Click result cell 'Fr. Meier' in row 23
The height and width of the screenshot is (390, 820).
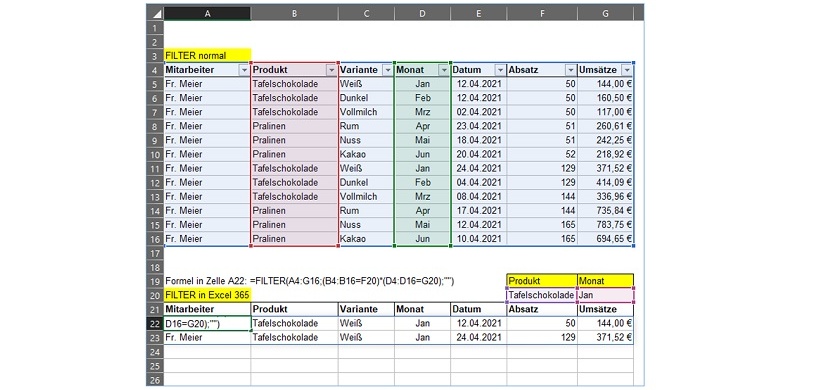click(x=208, y=338)
